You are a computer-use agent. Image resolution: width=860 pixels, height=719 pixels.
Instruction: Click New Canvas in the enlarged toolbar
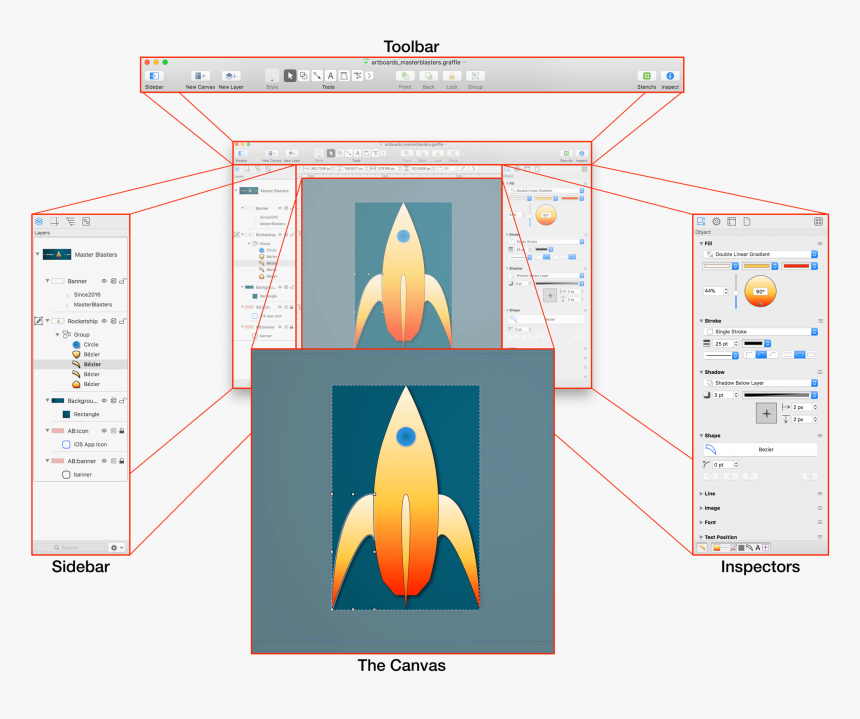coord(200,76)
